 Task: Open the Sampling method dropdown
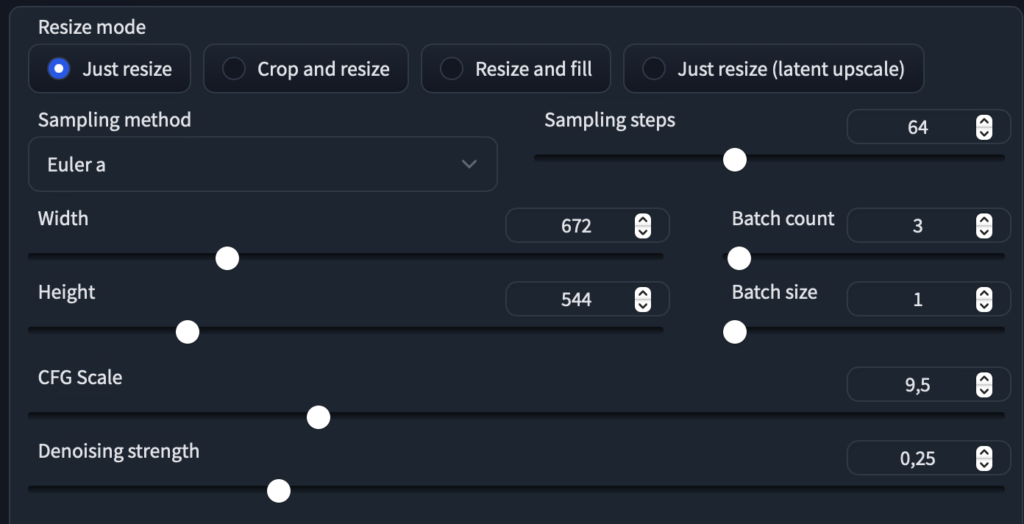pyautogui.click(x=263, y=164)
